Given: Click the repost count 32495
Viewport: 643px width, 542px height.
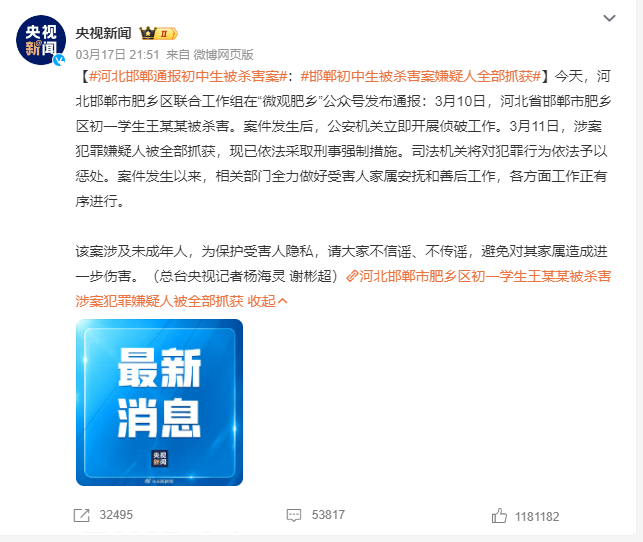Looking at the screenshot, I should 116,515.
